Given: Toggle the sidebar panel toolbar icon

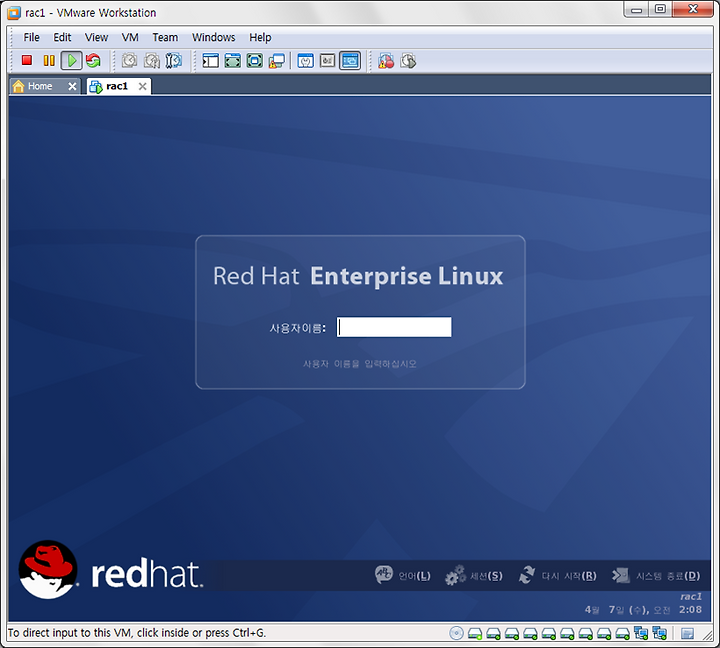Looking at the screenshot, I should [211, 60].
